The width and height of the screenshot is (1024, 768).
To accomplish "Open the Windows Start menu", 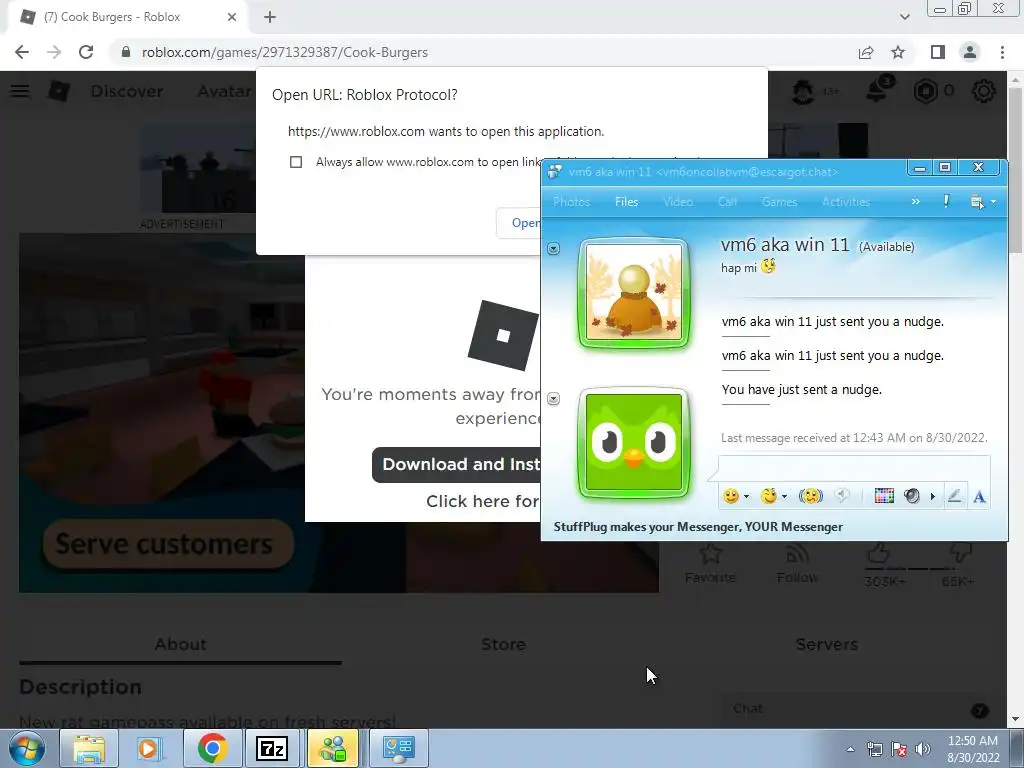I will (27, 748).
